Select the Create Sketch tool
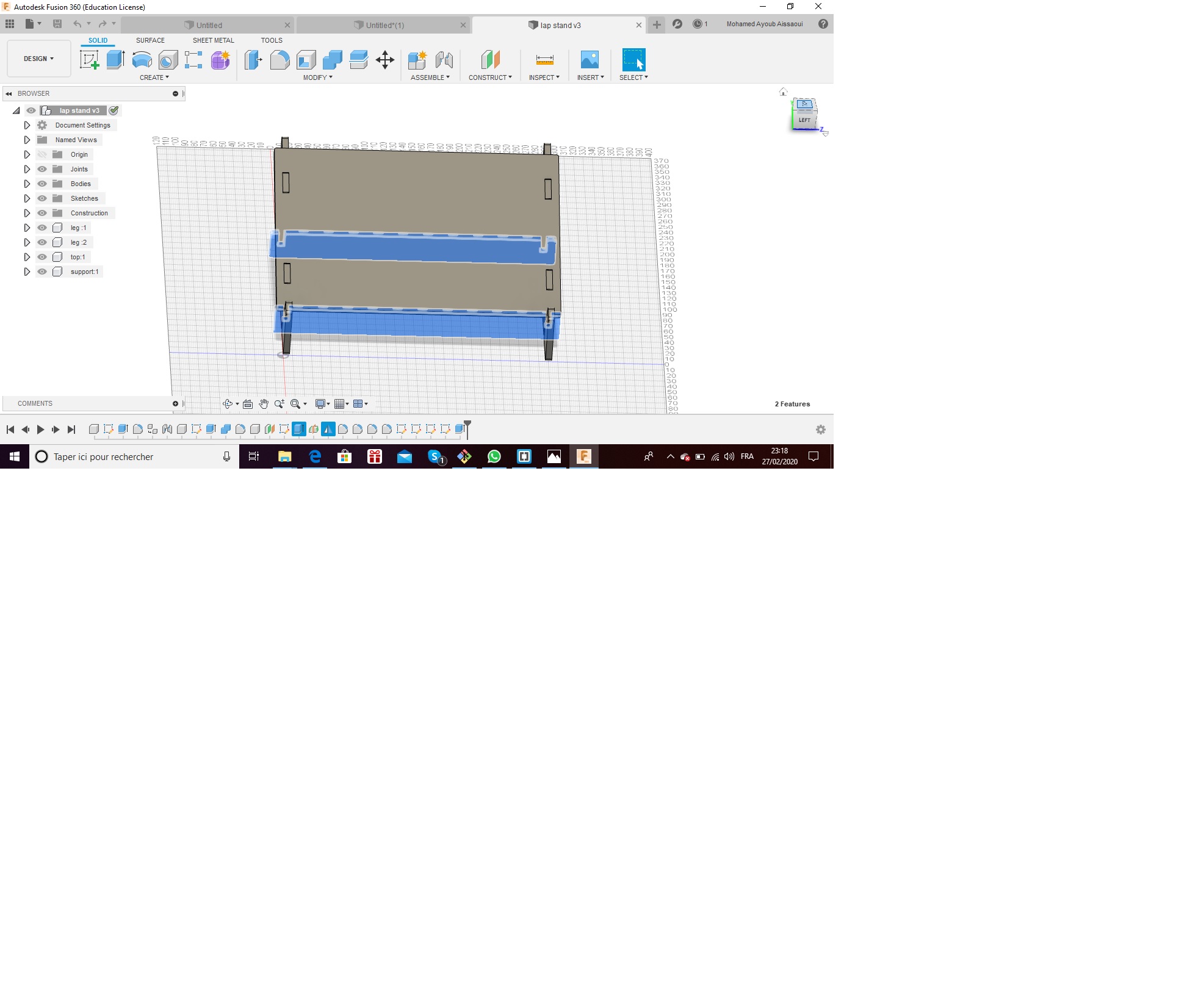1201x1008 pixels. (x=90, y=60)
